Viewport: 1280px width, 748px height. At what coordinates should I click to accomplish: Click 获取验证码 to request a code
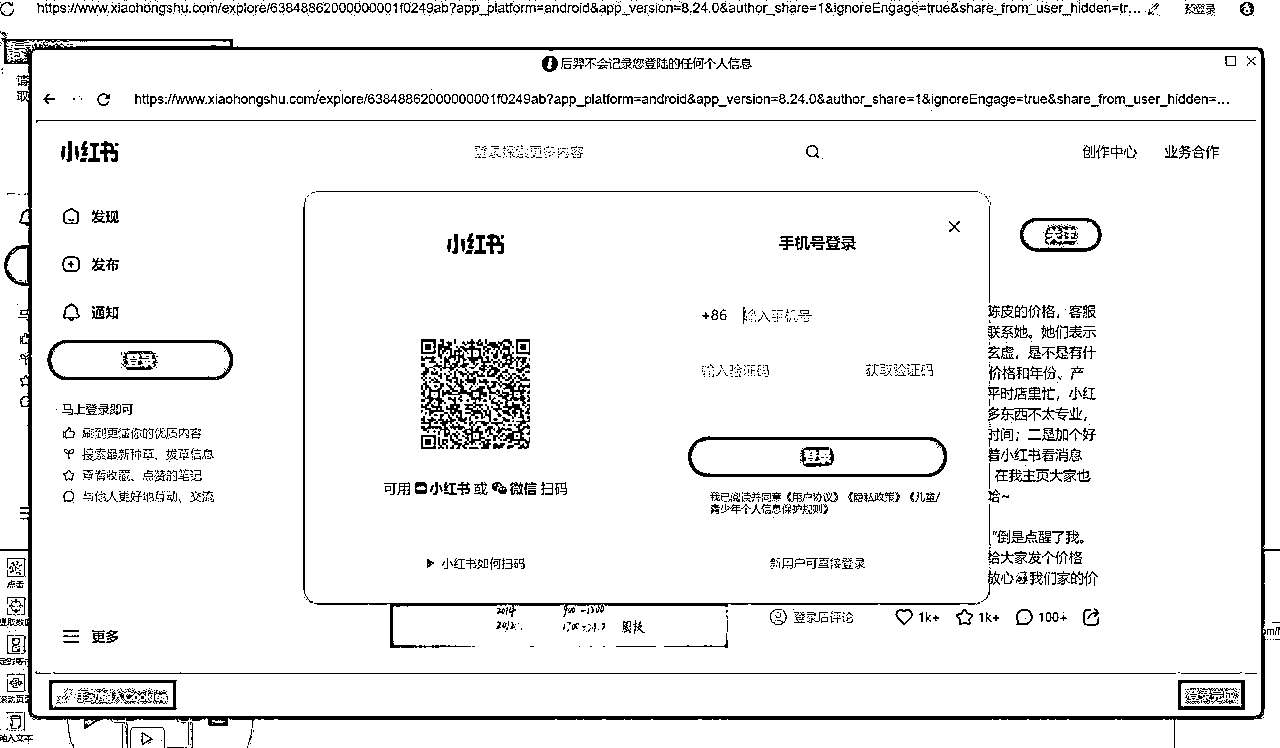click(899, 370)
